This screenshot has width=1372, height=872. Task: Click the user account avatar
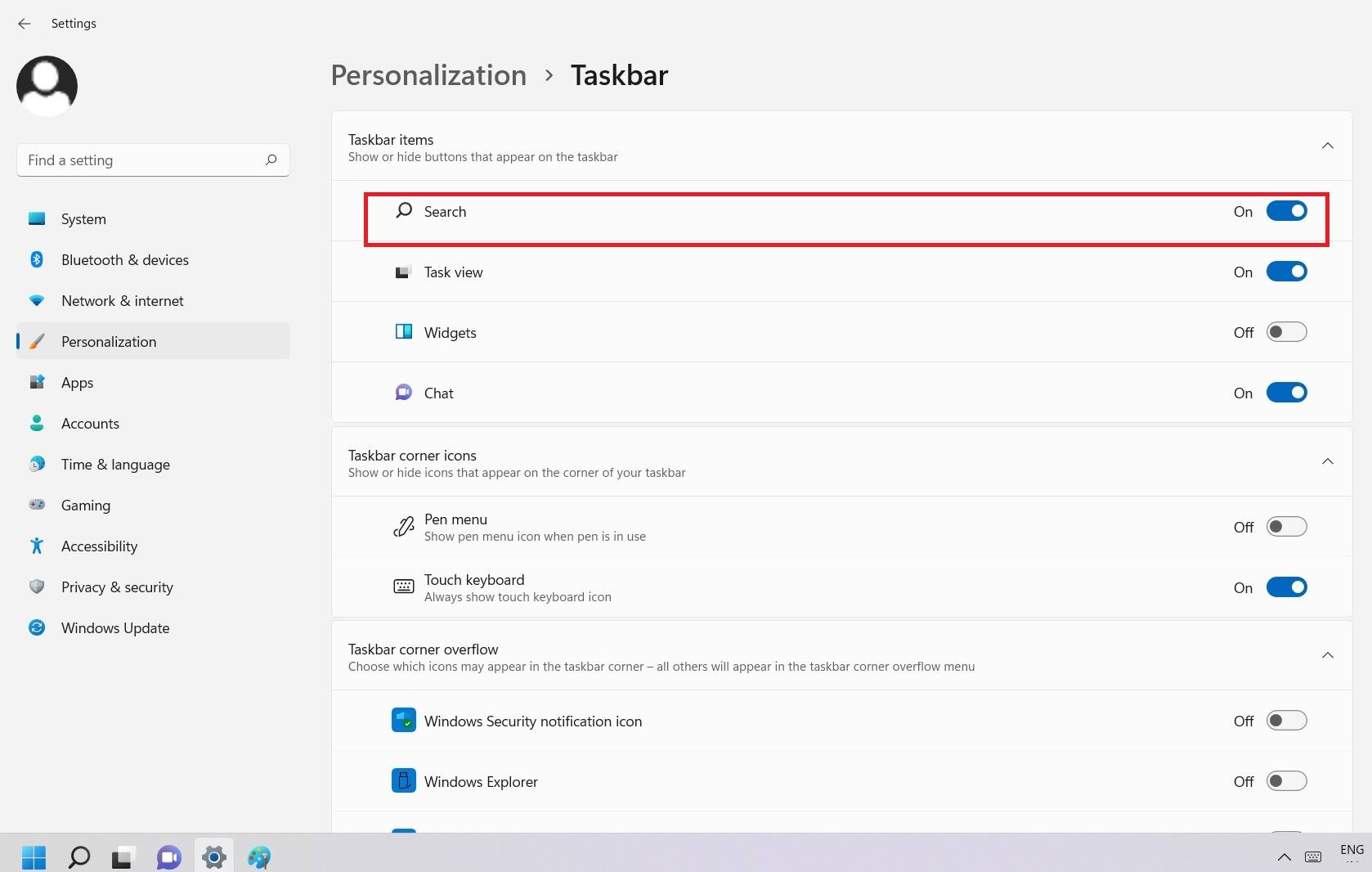(x=47, y=85)
